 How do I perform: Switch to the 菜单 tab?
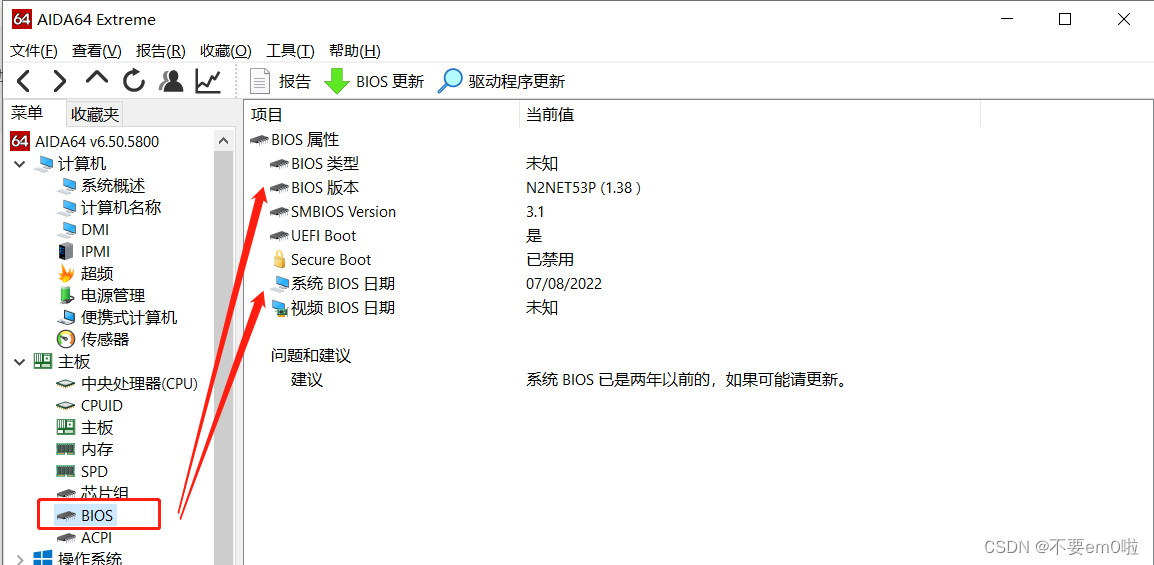[x=27, y=113]
